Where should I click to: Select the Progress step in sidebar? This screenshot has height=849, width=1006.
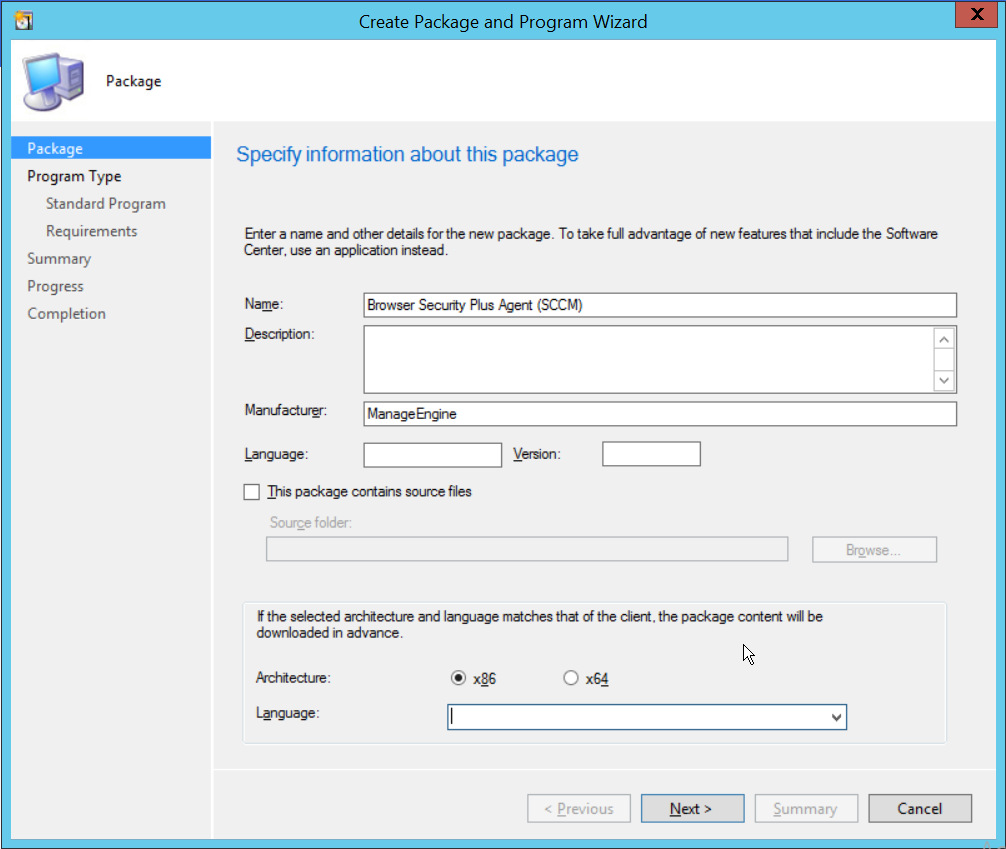55,286
